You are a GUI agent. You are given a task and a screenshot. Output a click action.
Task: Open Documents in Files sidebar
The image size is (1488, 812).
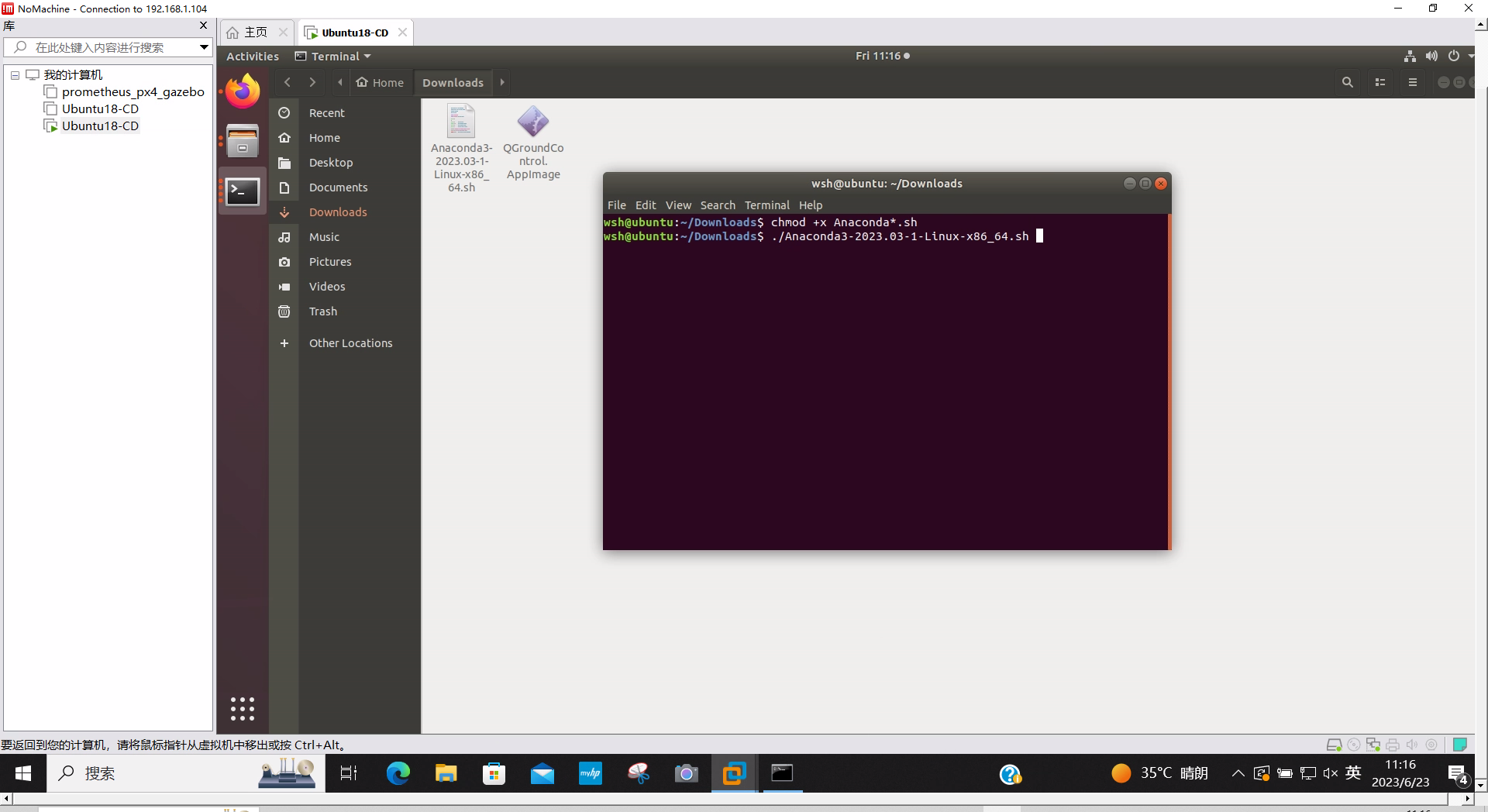pyautogui.click(x=346, y=188)
